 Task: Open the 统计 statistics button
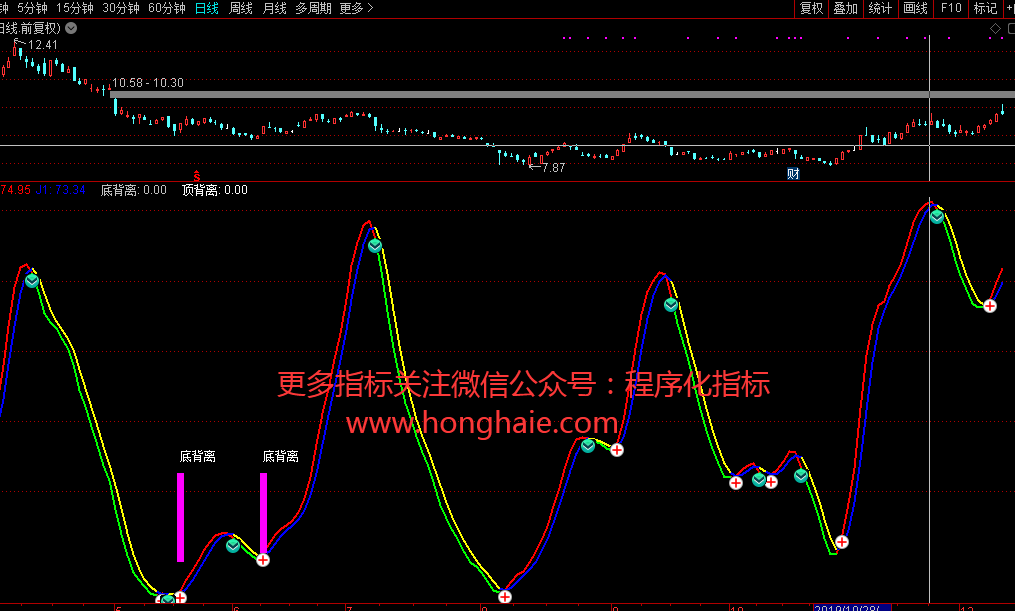(x=880, y=8)
